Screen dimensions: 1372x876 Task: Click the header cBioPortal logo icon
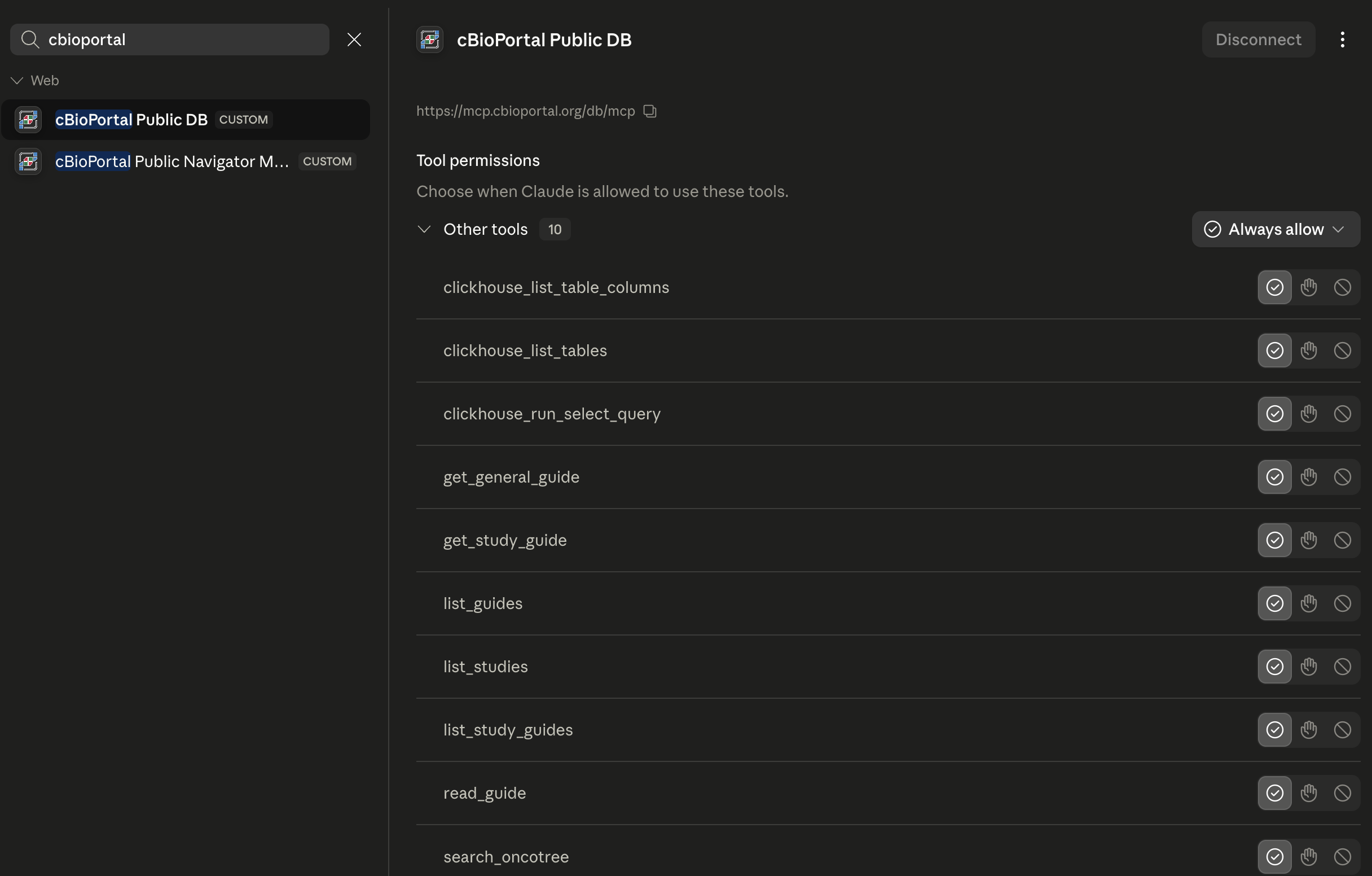point(430,40)
